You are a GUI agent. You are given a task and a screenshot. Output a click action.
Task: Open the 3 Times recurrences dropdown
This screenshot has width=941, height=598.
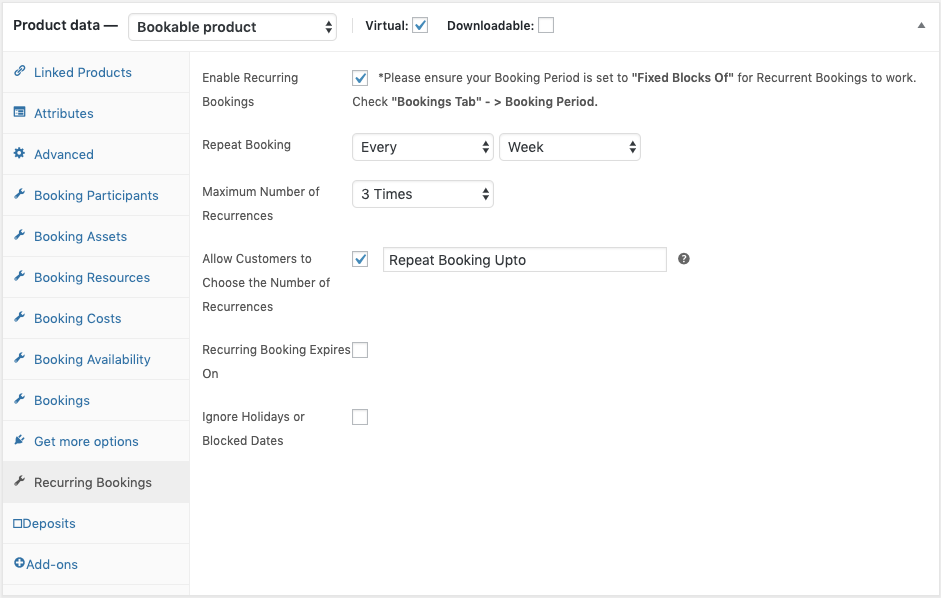(x=422, y=194)
